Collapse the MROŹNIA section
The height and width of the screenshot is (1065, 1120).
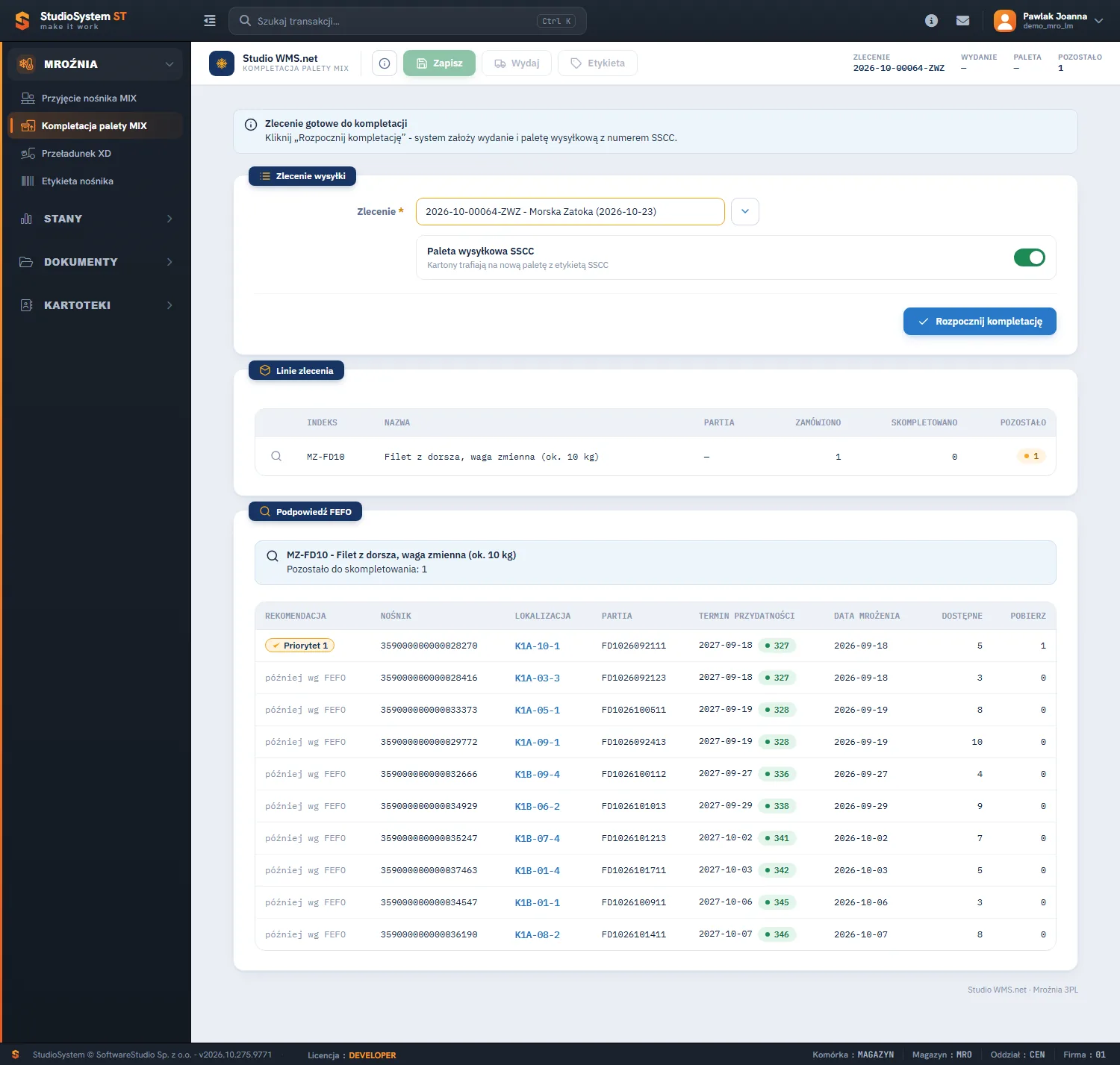coord(96,64)
